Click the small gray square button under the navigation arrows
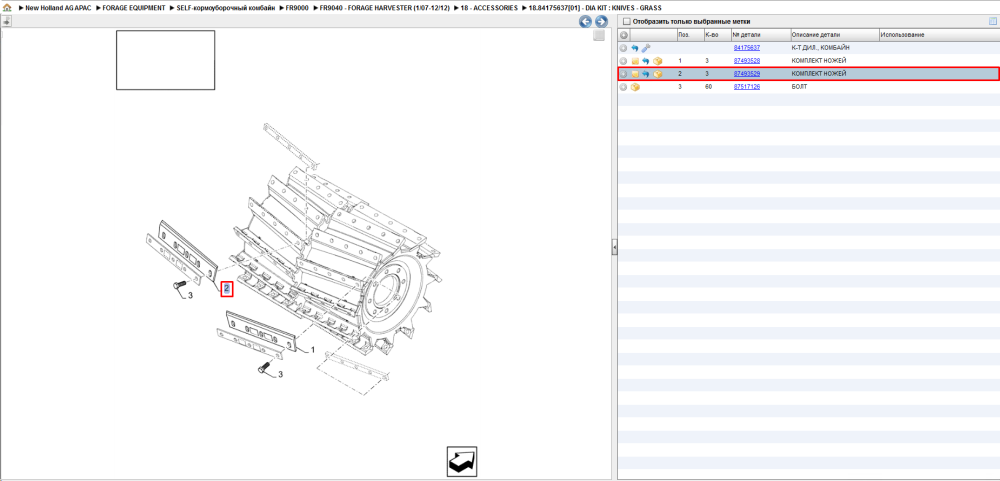Image resolution: width=1000 pixels, height=481 pixels. (598, 36)
